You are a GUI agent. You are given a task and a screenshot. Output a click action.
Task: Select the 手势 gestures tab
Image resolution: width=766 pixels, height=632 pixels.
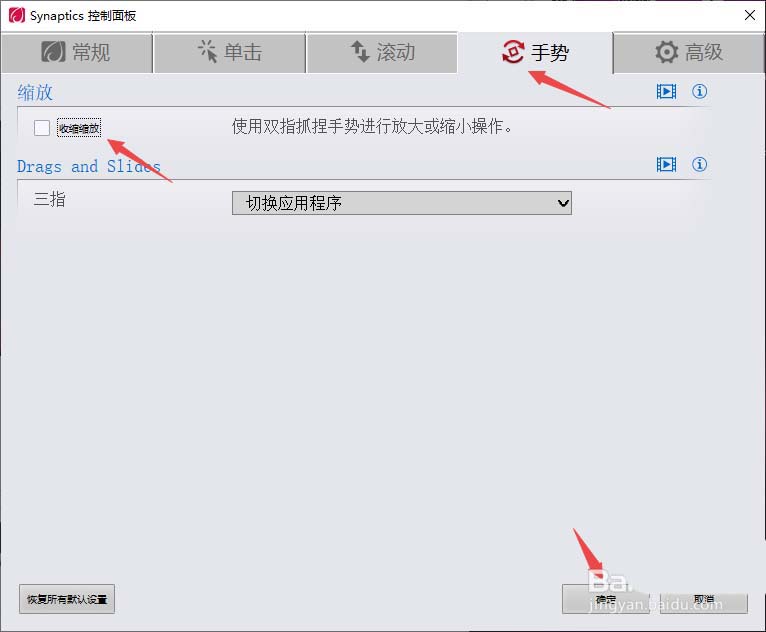(535, 53)
